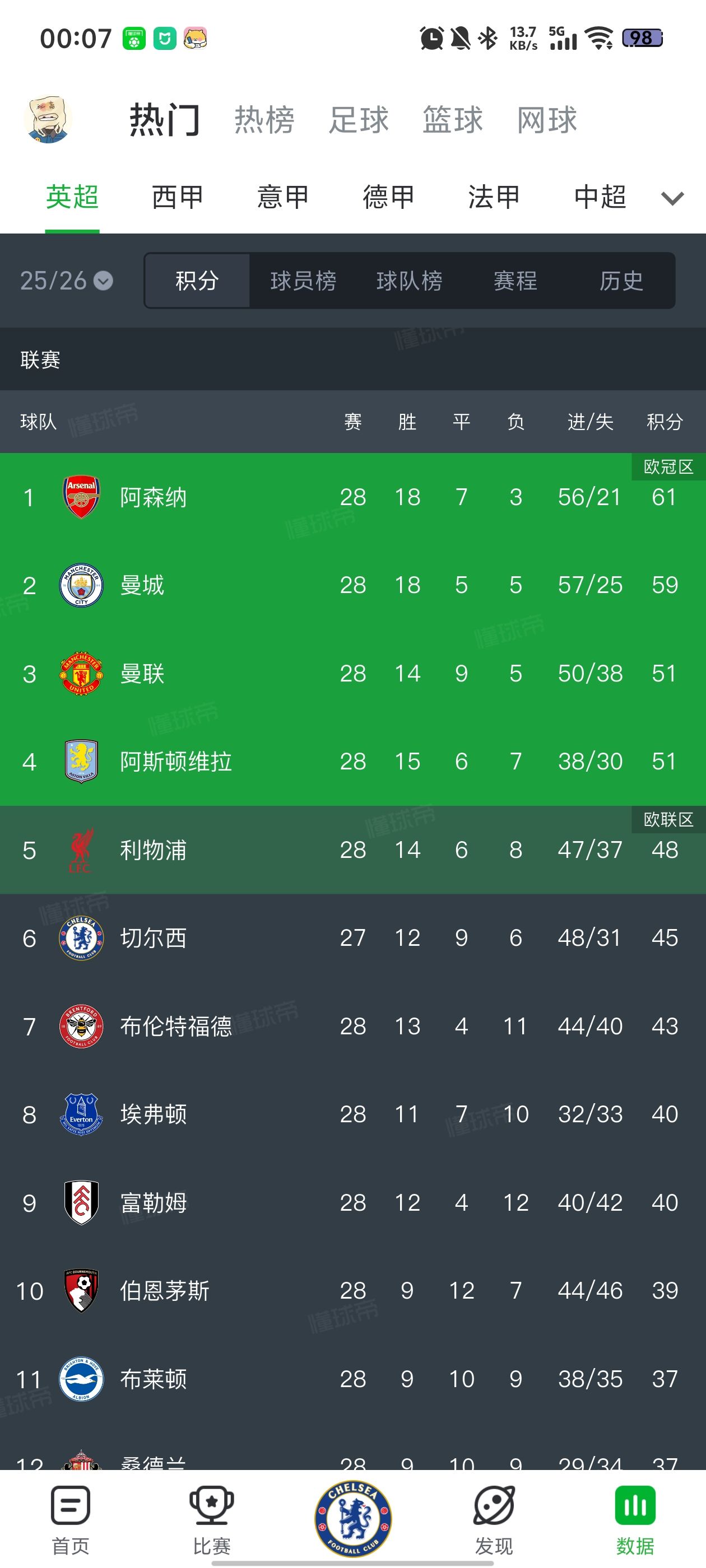Switch to the 赛程 schedule view
706x1568 pixels.
pyautogui.click(x=515, y=281)
